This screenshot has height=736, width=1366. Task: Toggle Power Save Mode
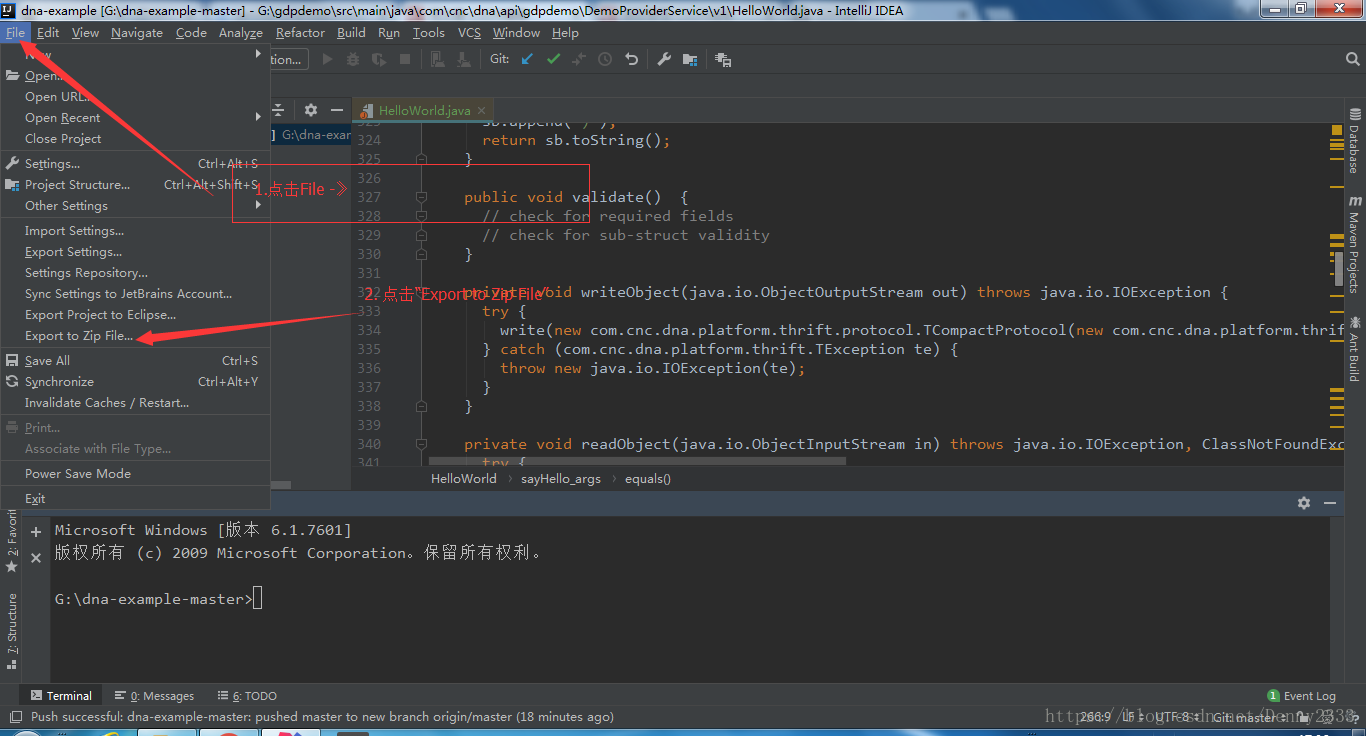coord(135,474)
